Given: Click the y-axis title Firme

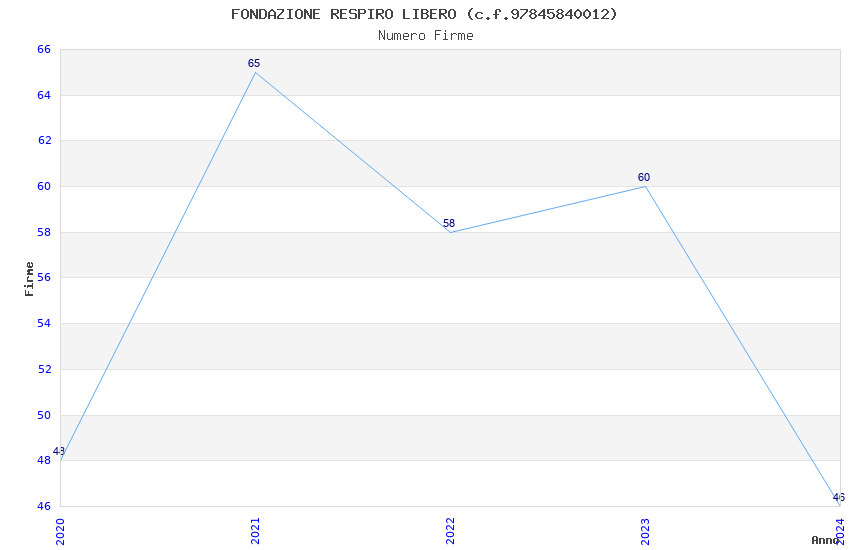Looking at the screenshot, I should click(29, 279).
